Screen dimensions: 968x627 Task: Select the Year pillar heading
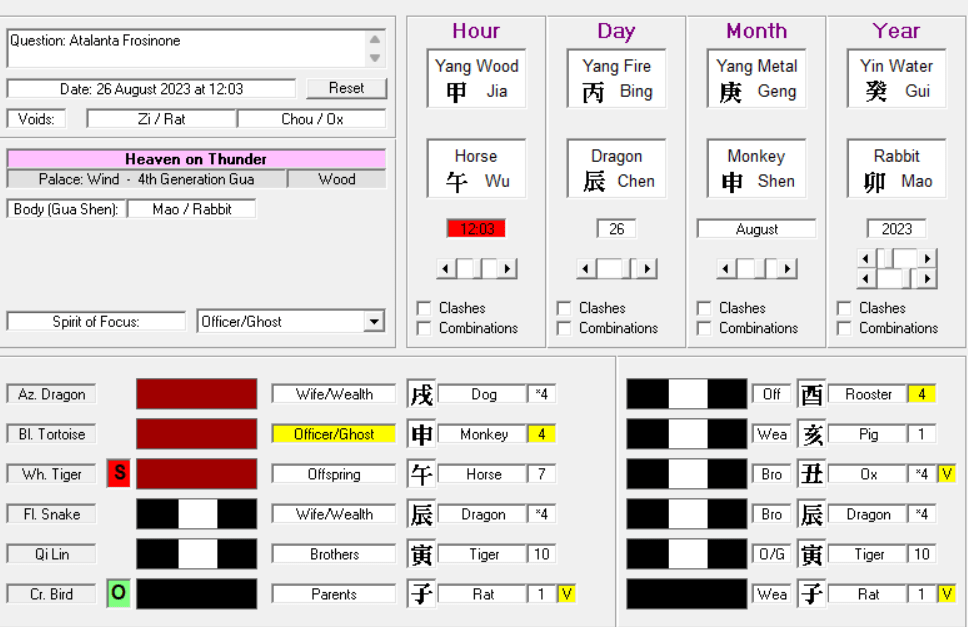pyautogui.click(x=896, y=31)
